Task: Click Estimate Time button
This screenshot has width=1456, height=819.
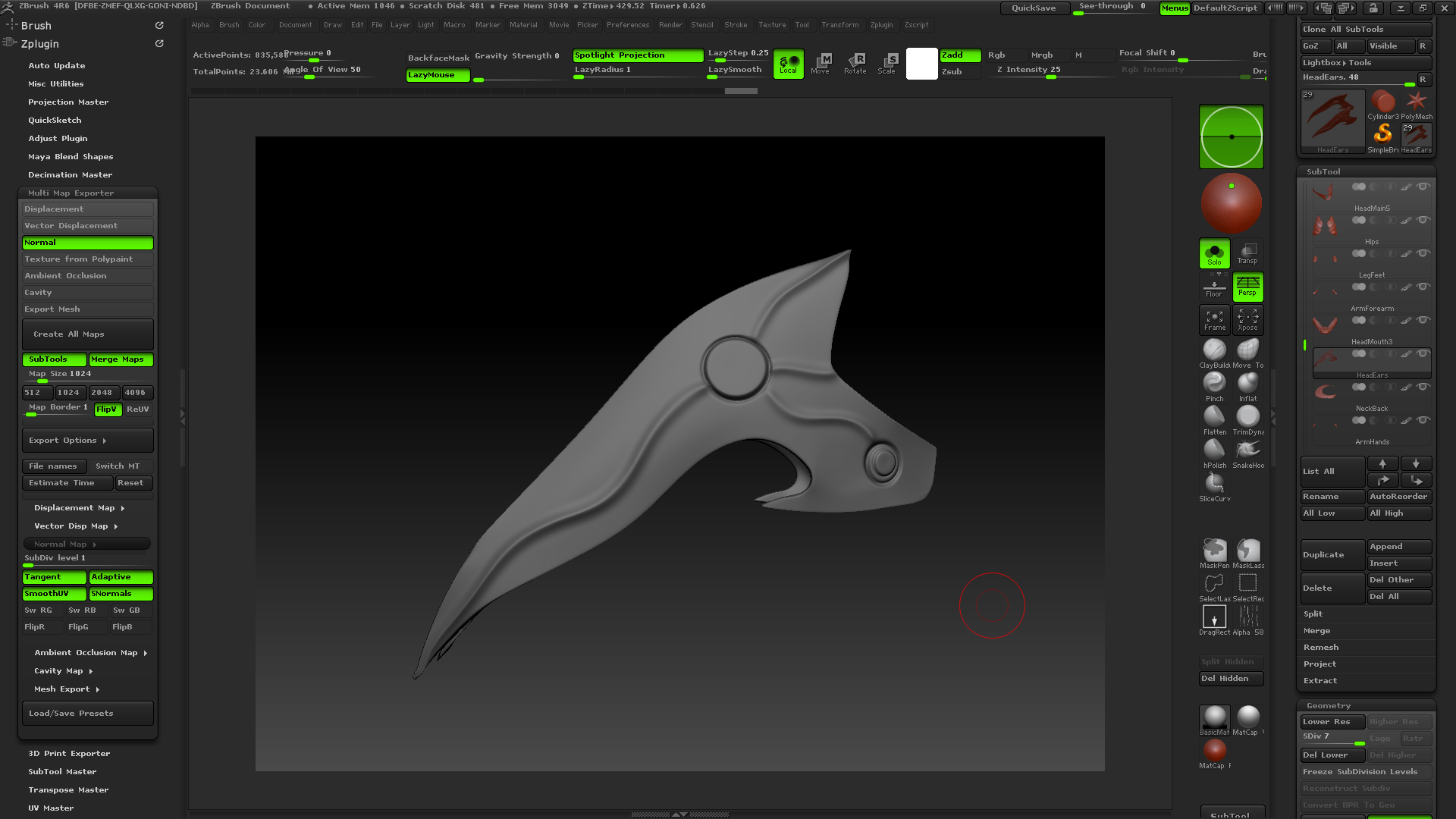Action: coord(67,483)
